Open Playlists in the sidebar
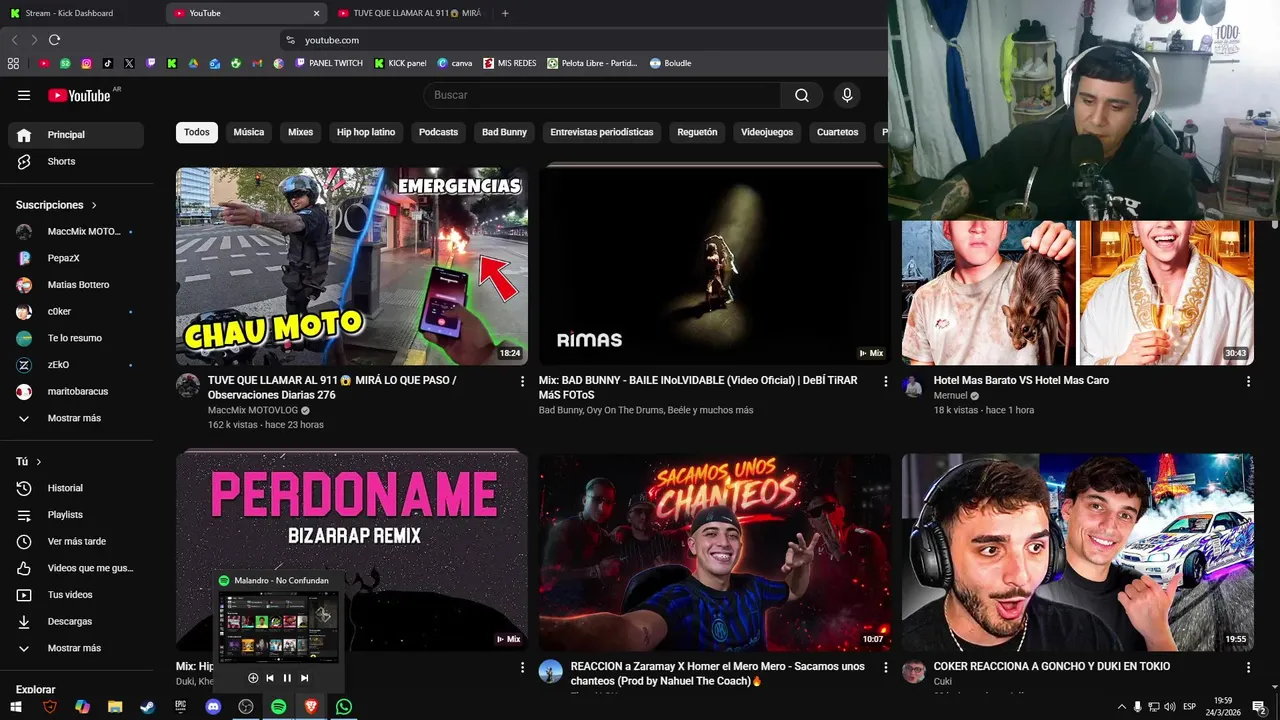 pyautogui.click(x=76, y=515)
